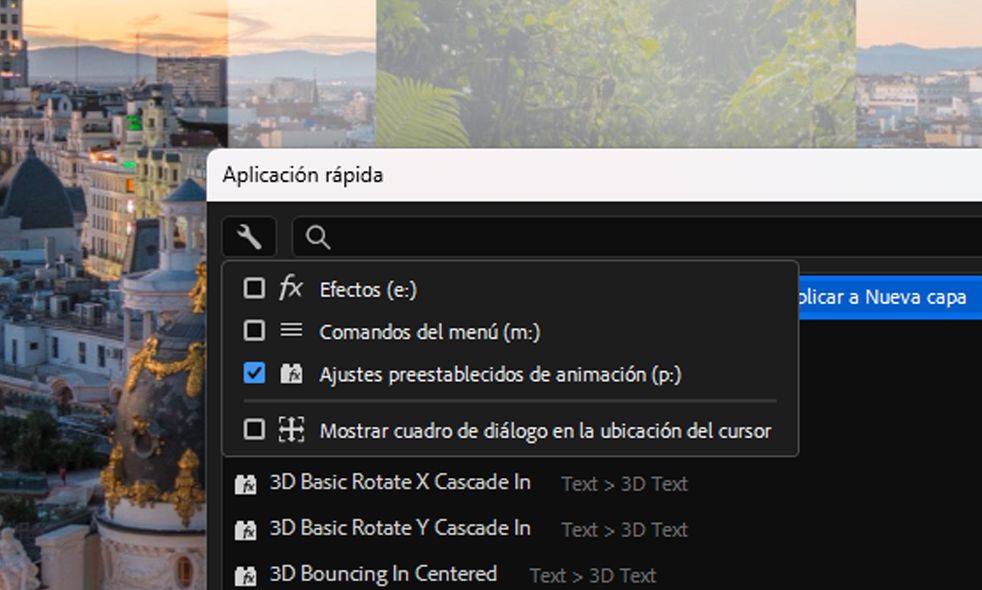This screenshot has width=982, height=590.
Task: Select Ajustes preestablecidos de animación (p:) entry
Action: pos(500,375)
